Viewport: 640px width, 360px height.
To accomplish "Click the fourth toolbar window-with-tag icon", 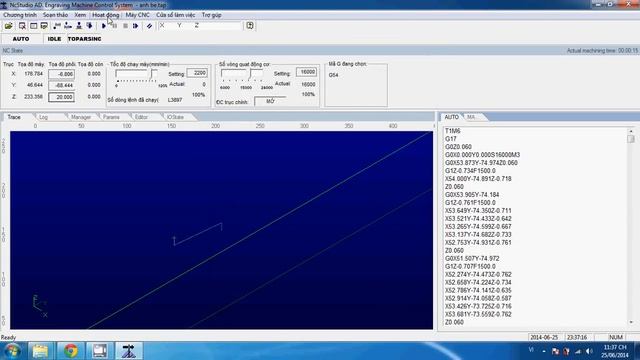I will click(x=44, y=26).
